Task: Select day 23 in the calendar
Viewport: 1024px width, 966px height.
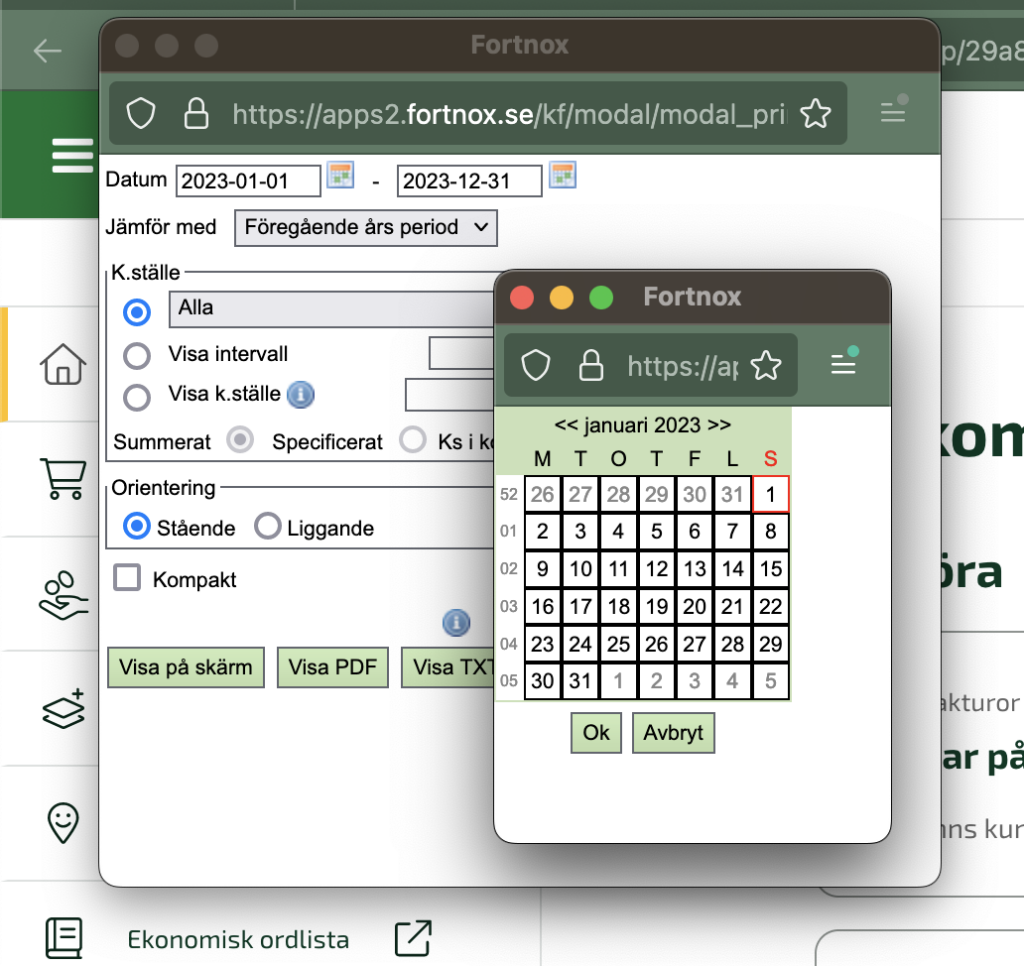Action: pos(542,644)
